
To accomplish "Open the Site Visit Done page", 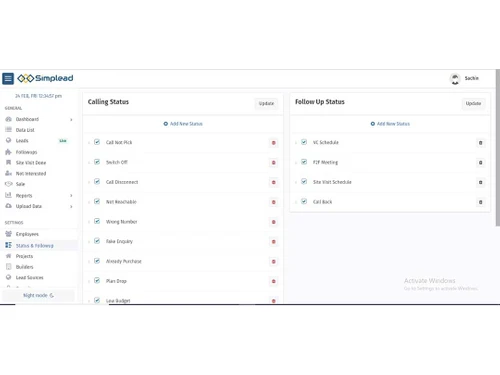I will (31, 163).
